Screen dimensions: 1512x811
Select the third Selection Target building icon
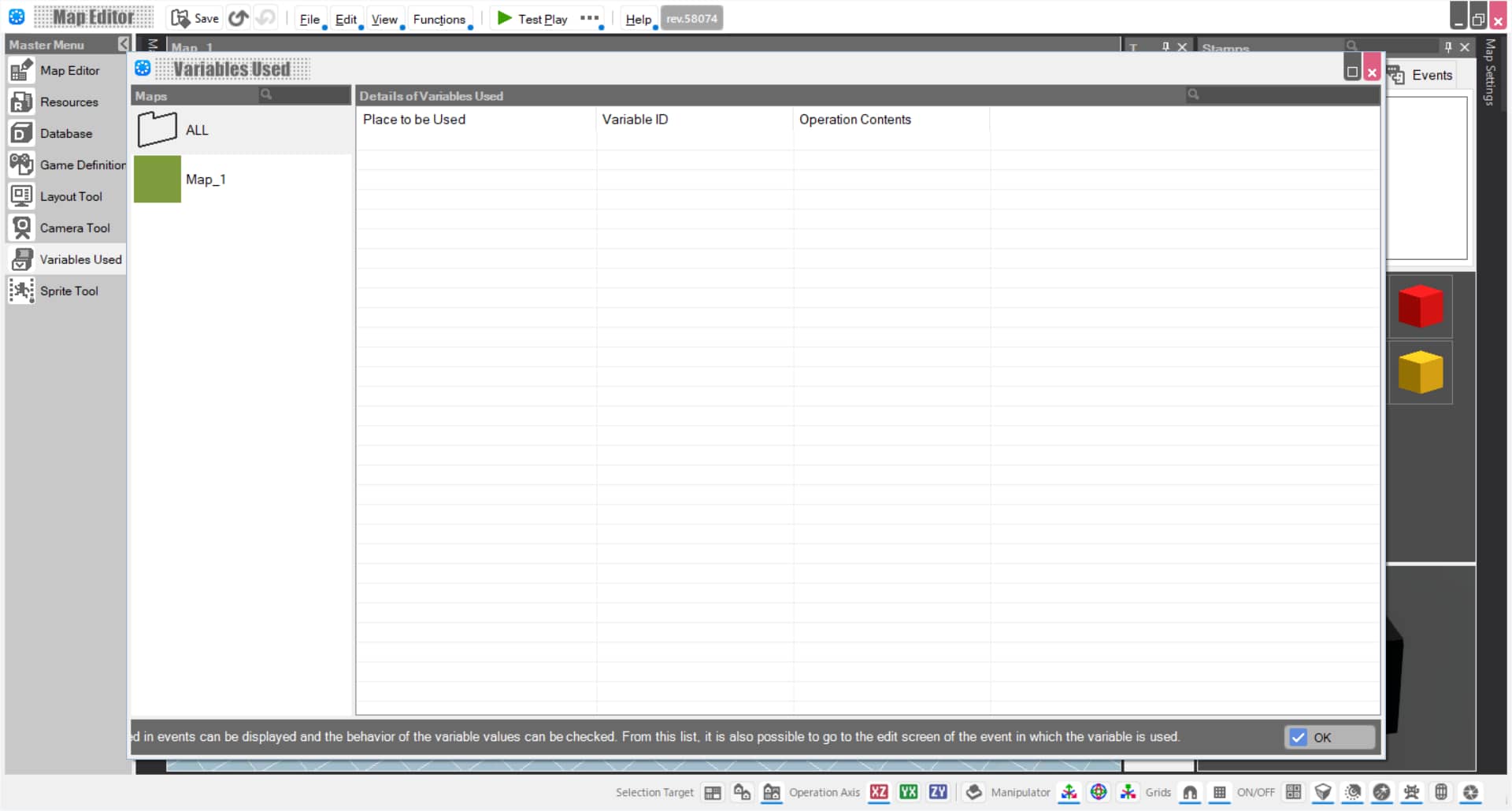click(772, 793)
